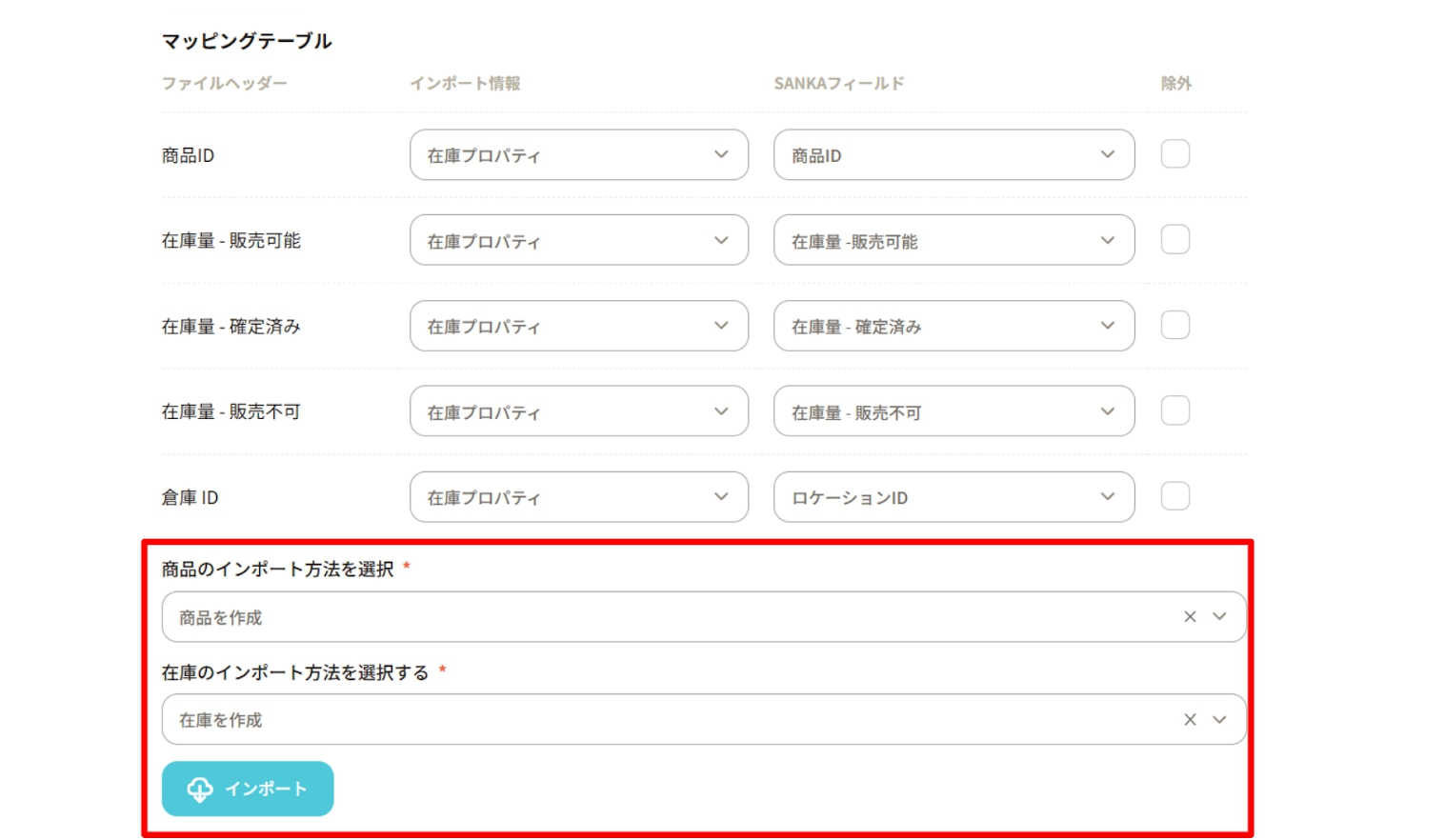Screen dimensions: 1445x840
Task: Tick exclude checkbox for 在庫量 - 確定済み row
Action: click(1174, 326)
